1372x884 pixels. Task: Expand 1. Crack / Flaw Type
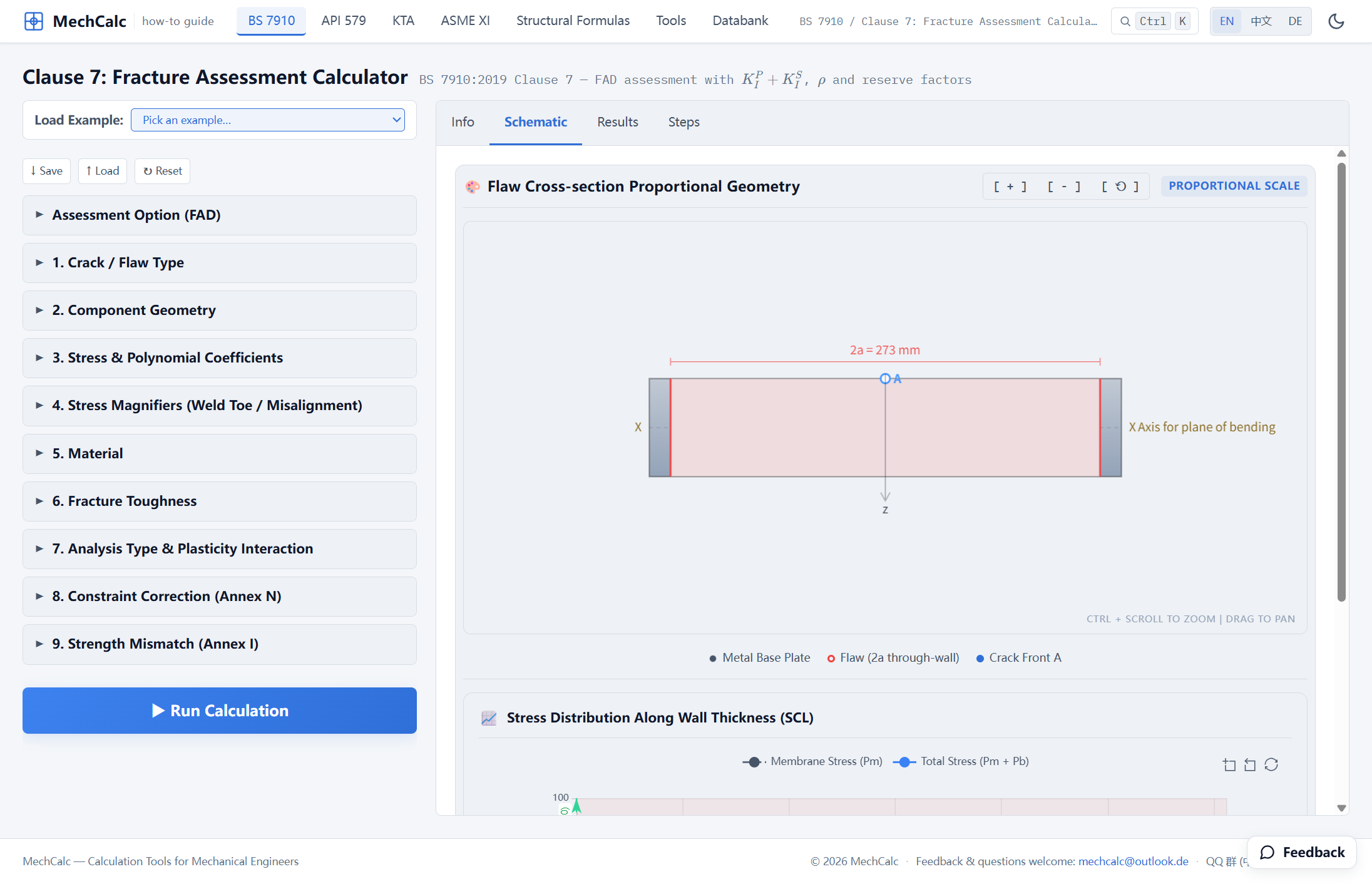220,263
